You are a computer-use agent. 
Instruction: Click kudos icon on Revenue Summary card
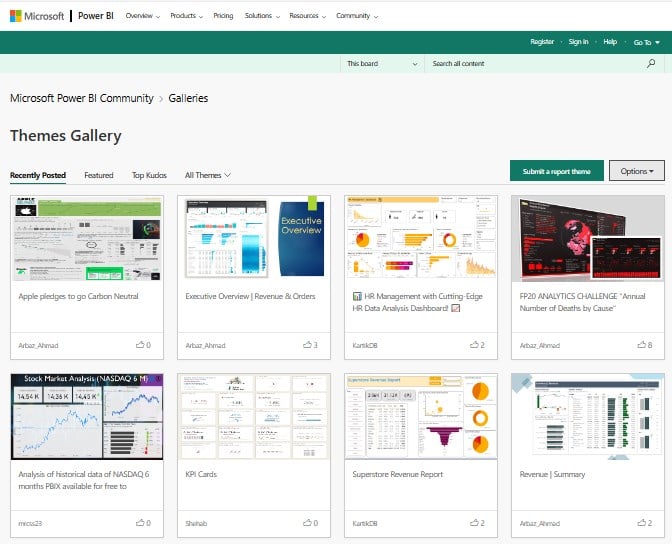[x=641, y=523]
